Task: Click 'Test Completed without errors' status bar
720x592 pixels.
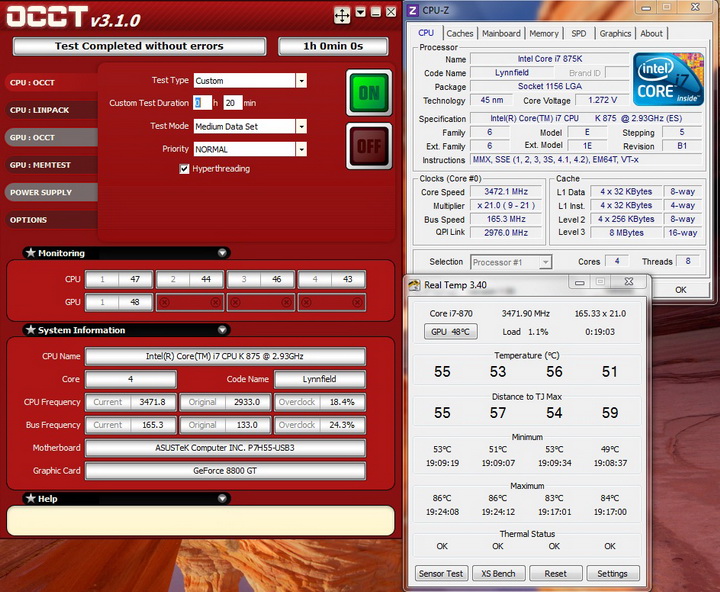Action: pyautogui.click(x=139, y=46)
